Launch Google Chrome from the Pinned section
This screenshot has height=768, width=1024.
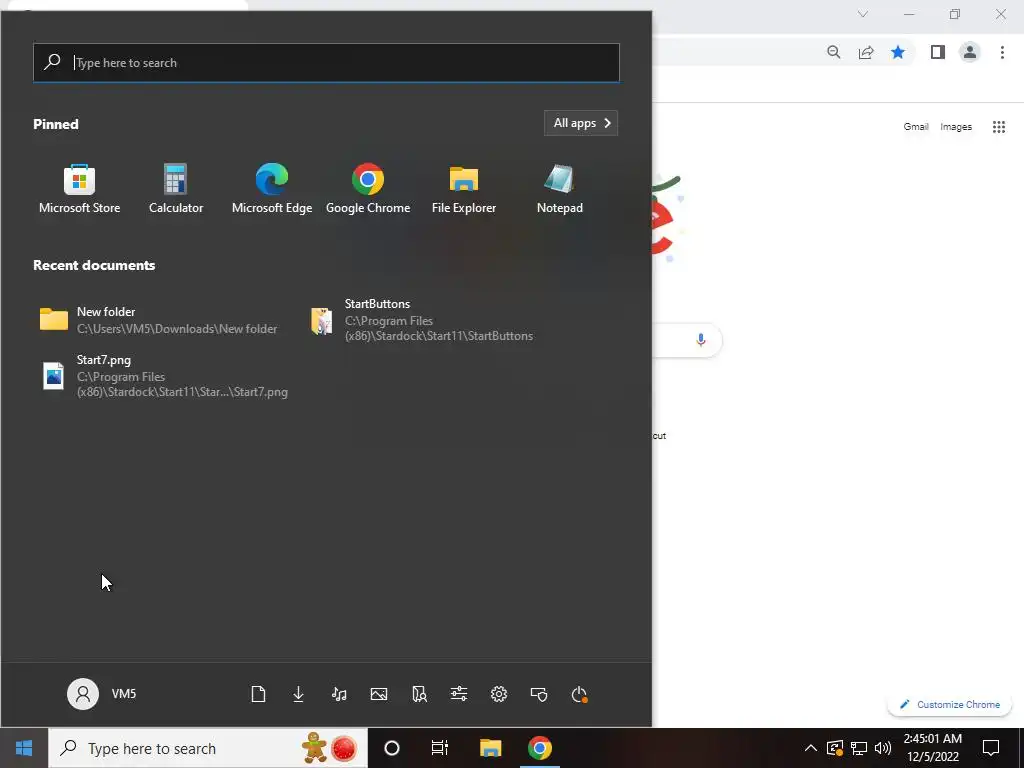(x=368, y=189)
